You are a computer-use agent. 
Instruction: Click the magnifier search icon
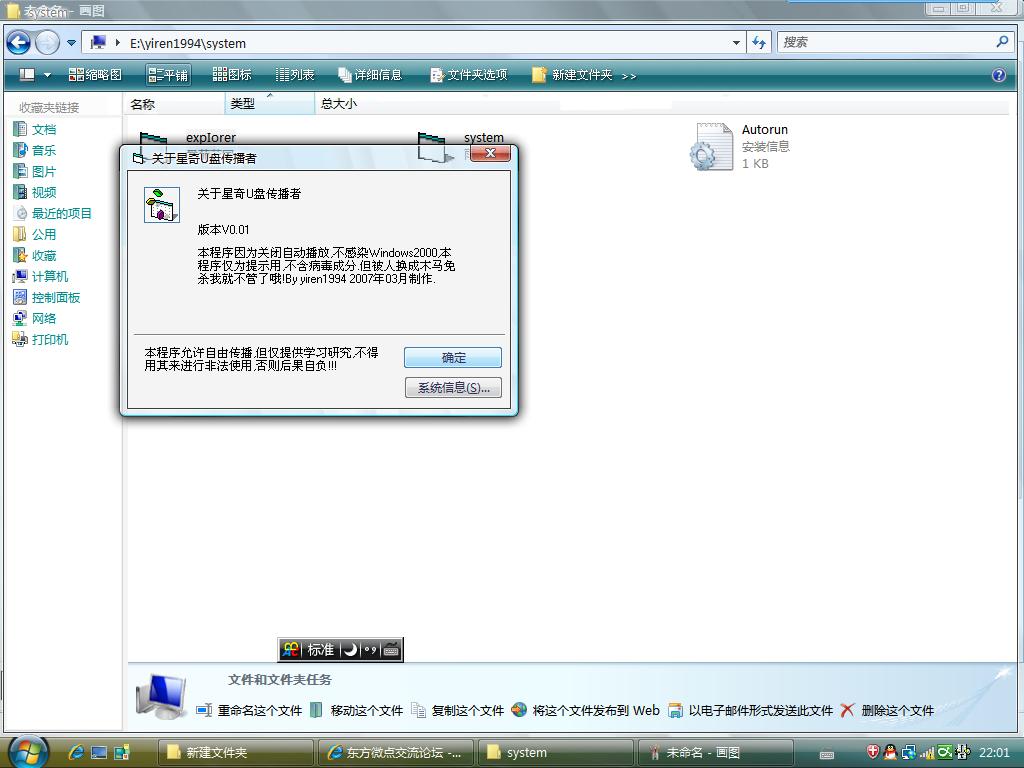point(1002,42)
